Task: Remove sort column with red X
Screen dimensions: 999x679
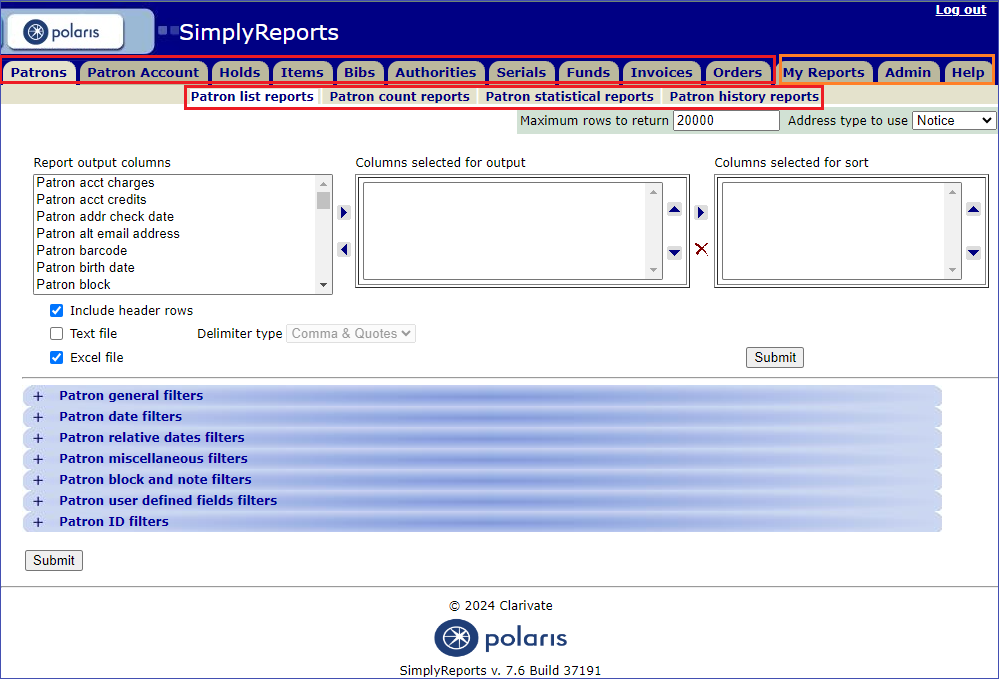Action: click(701, 249)
